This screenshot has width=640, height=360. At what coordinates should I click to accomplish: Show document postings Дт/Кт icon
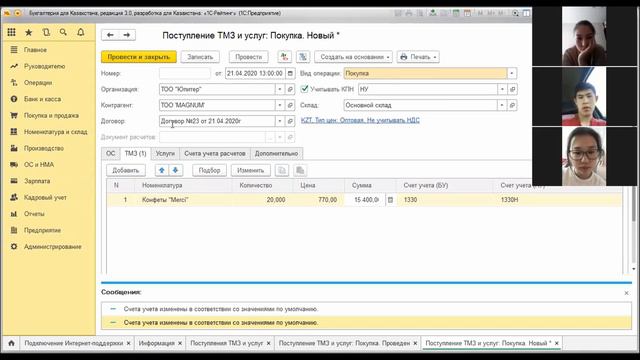point(284,57)
